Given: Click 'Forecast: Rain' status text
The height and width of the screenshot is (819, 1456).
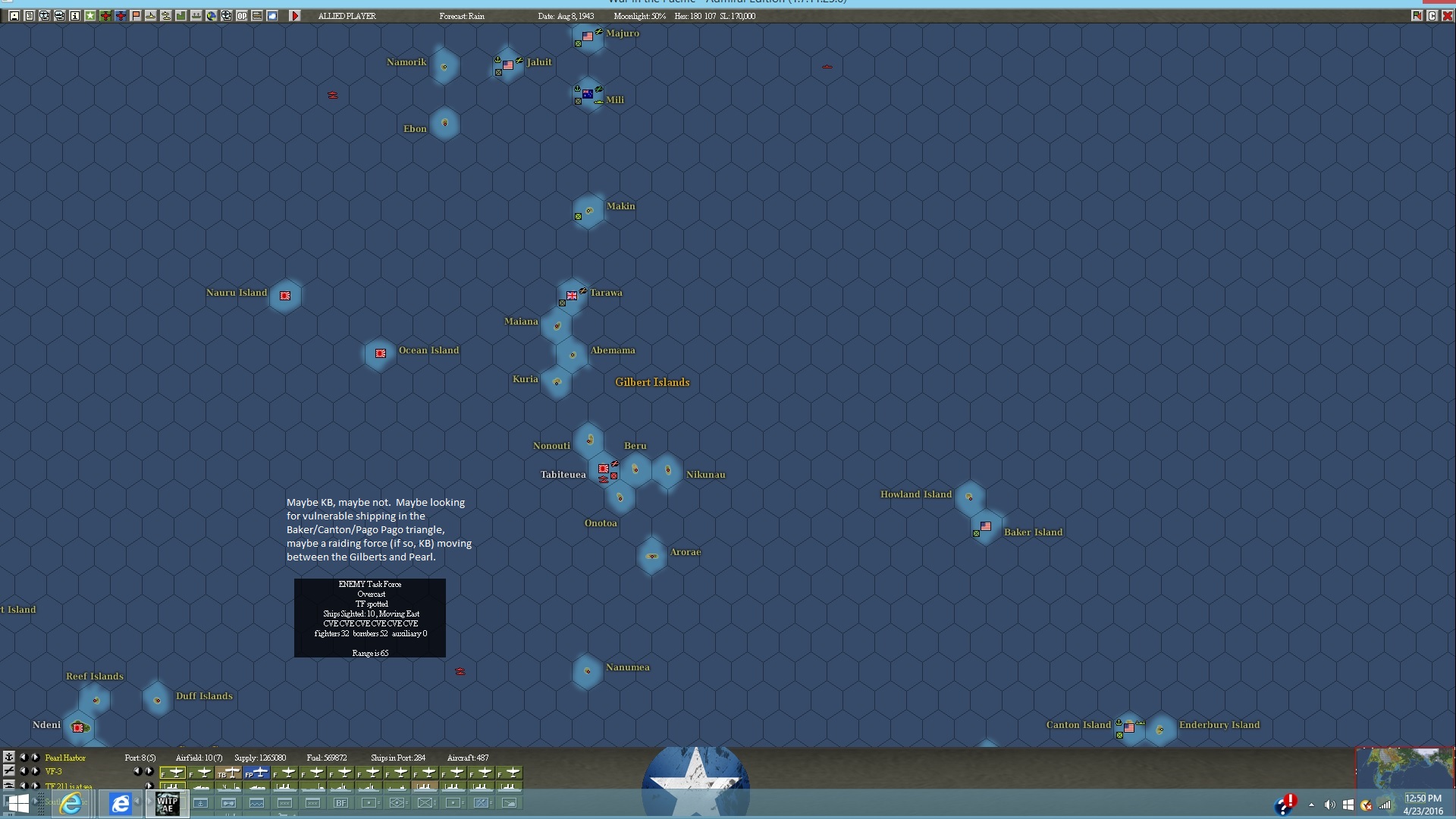Looking at the screenshot, I should [462, 16].
